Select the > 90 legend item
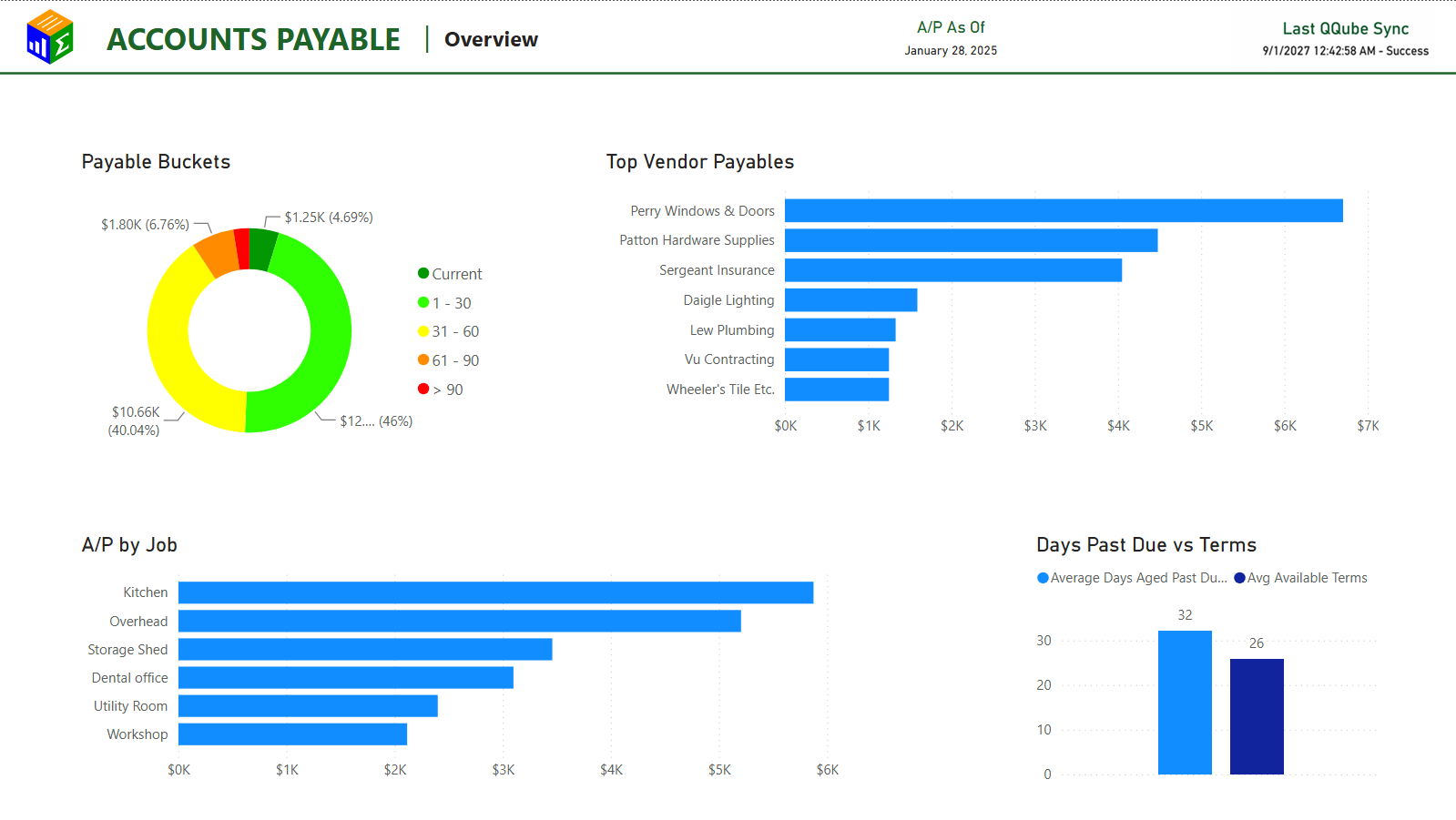Image resolution: width=1456 pixels, height=820 pixels. 441,390
